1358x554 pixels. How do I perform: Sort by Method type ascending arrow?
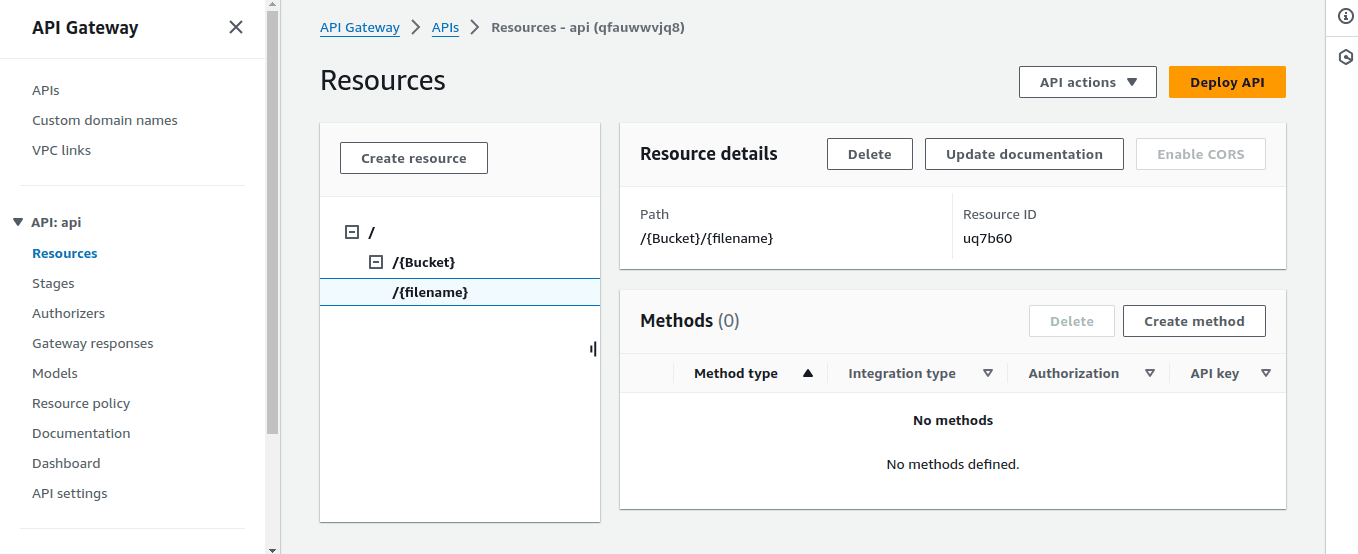808,373
